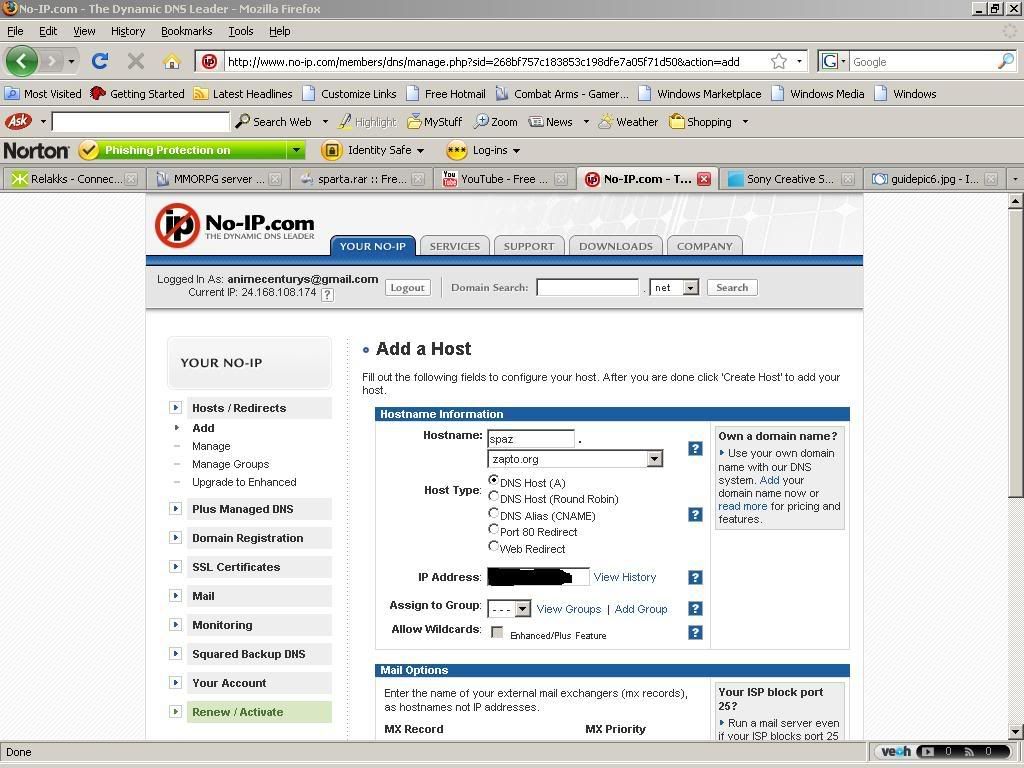Click the Ask toolbar logo

click(18, 121)
